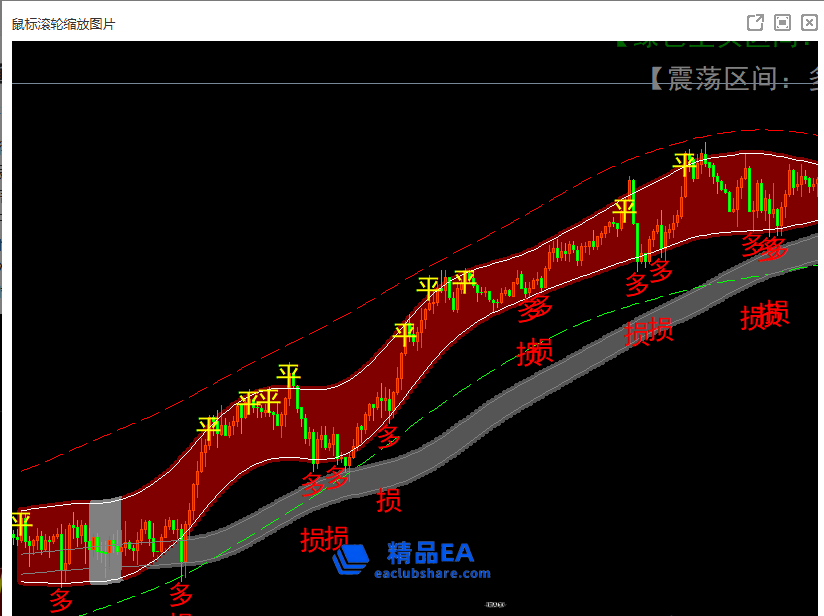Click the blue stacked-layers watermark logo
Viewport: 824px width, 616px height.
[x=351, y=560]
